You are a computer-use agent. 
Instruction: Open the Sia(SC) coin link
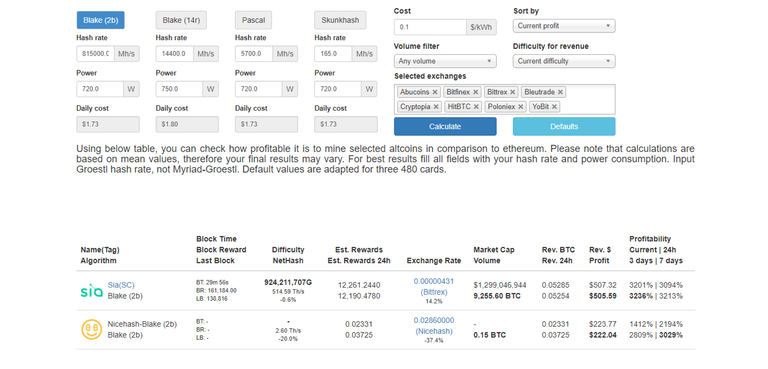pyautogui.click(x=121, y=285)
